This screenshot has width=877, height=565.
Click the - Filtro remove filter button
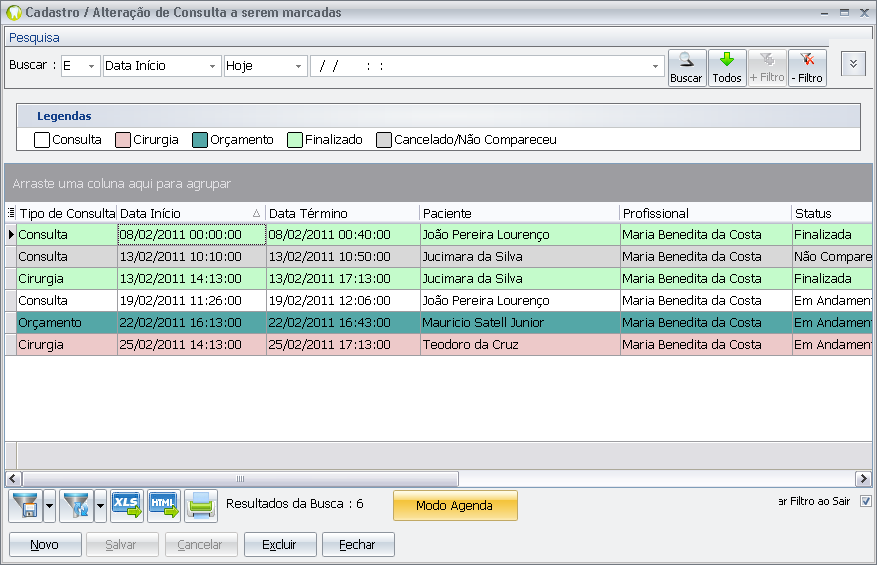[807, 68]
